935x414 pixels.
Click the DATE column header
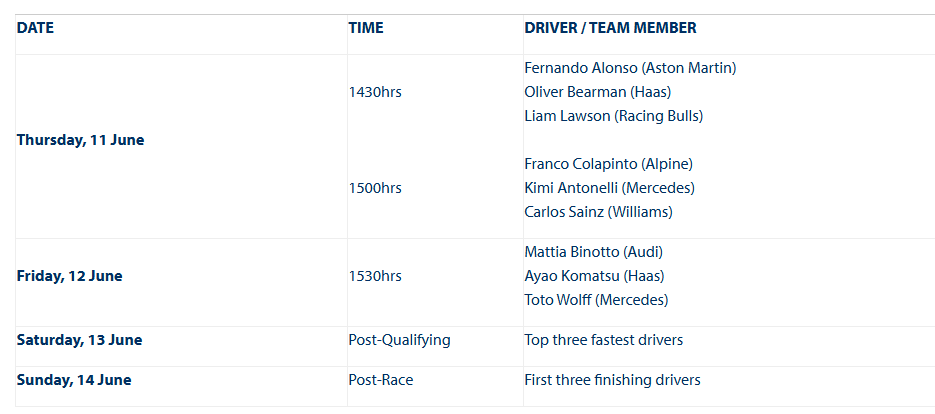pos(35,28)
